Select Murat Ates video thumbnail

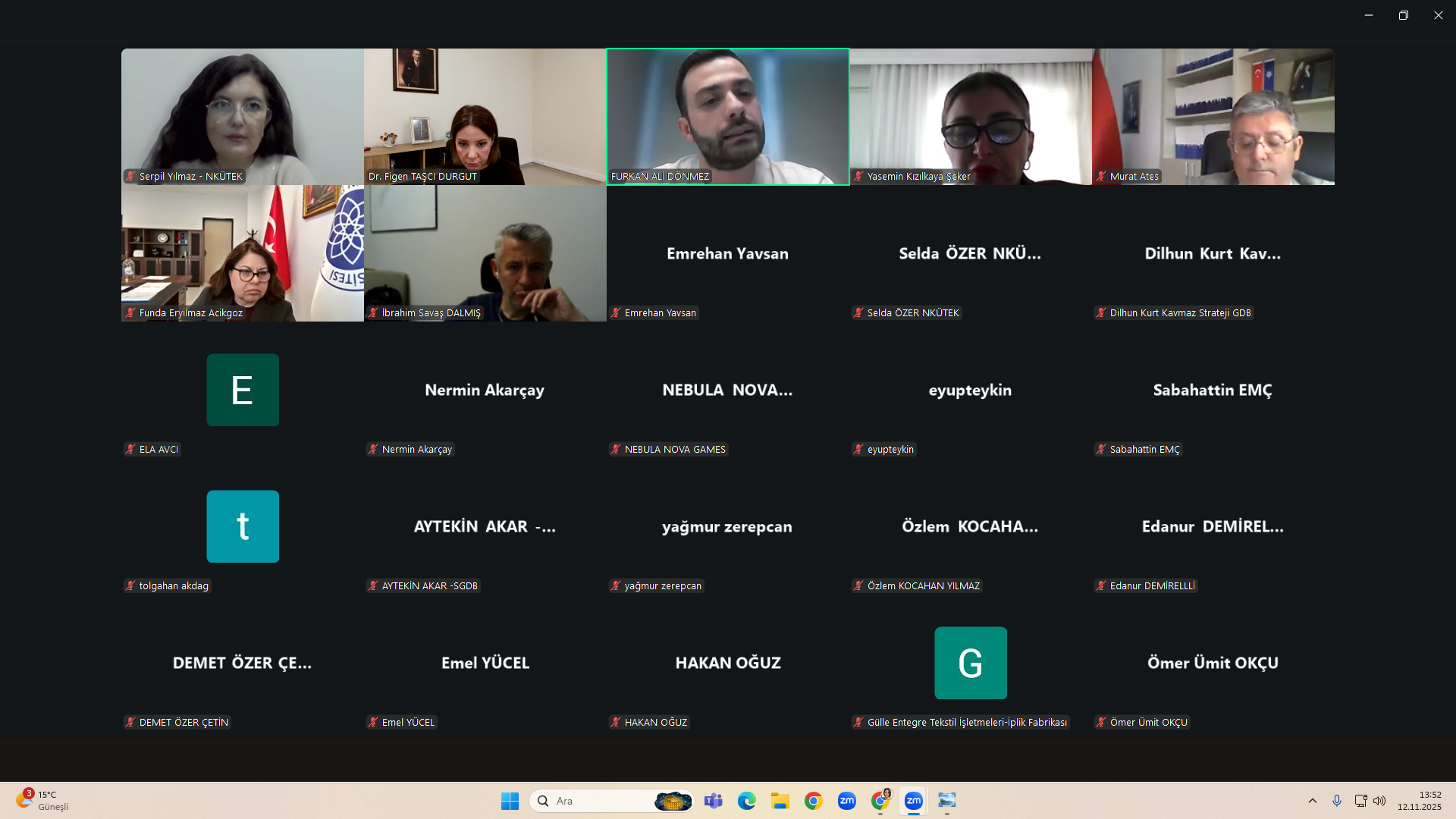[1213, 117]
